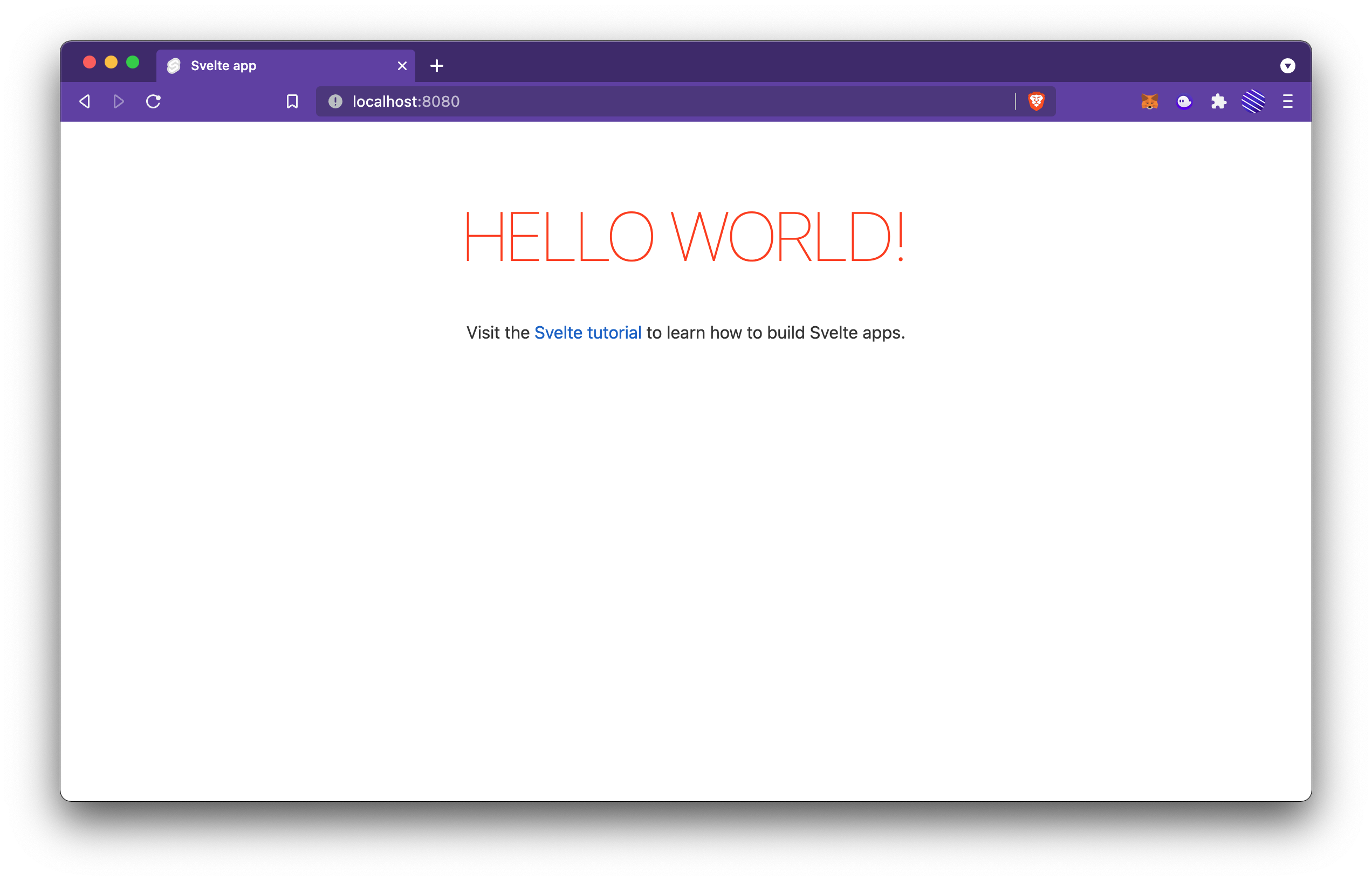The height and width of the screenshot is (881, 1372).
Task: Click the yellow minimize window button
Action: 111,63
